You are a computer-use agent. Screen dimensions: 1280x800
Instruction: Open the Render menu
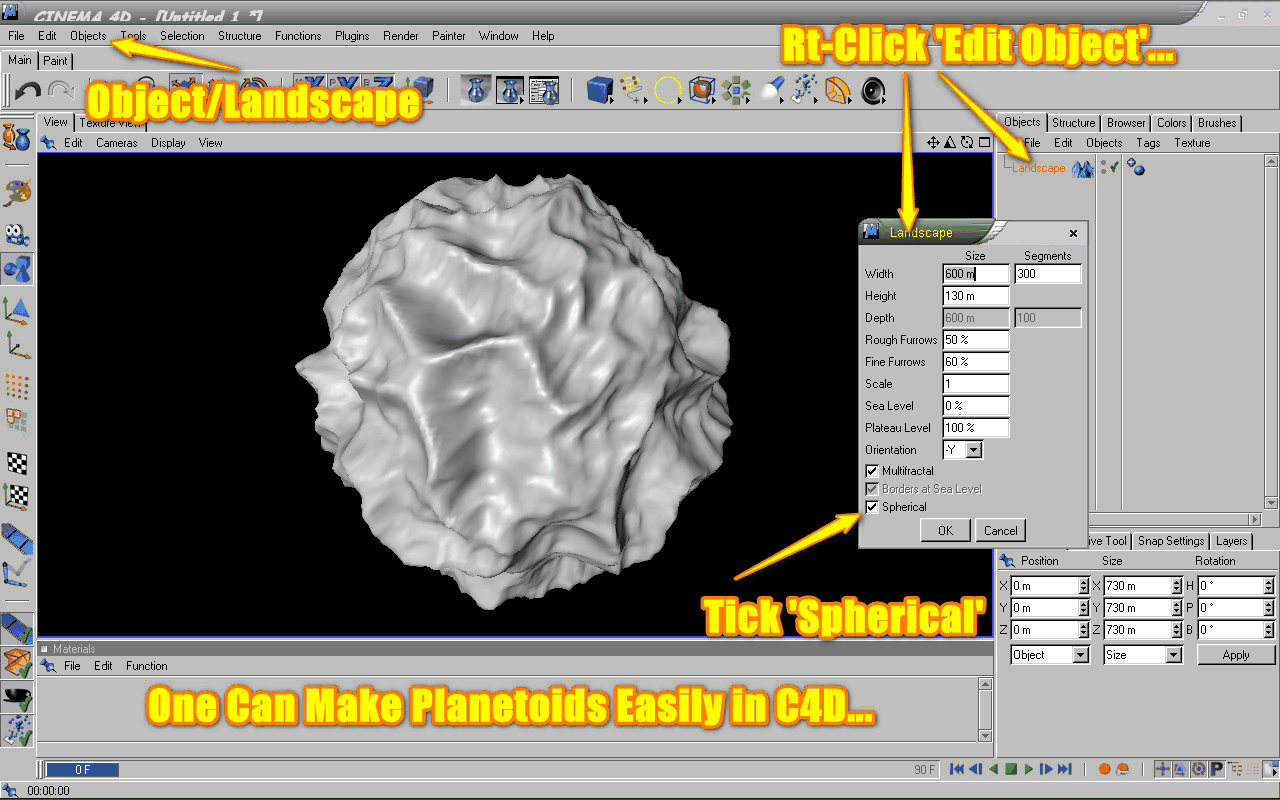click(401, 36)
